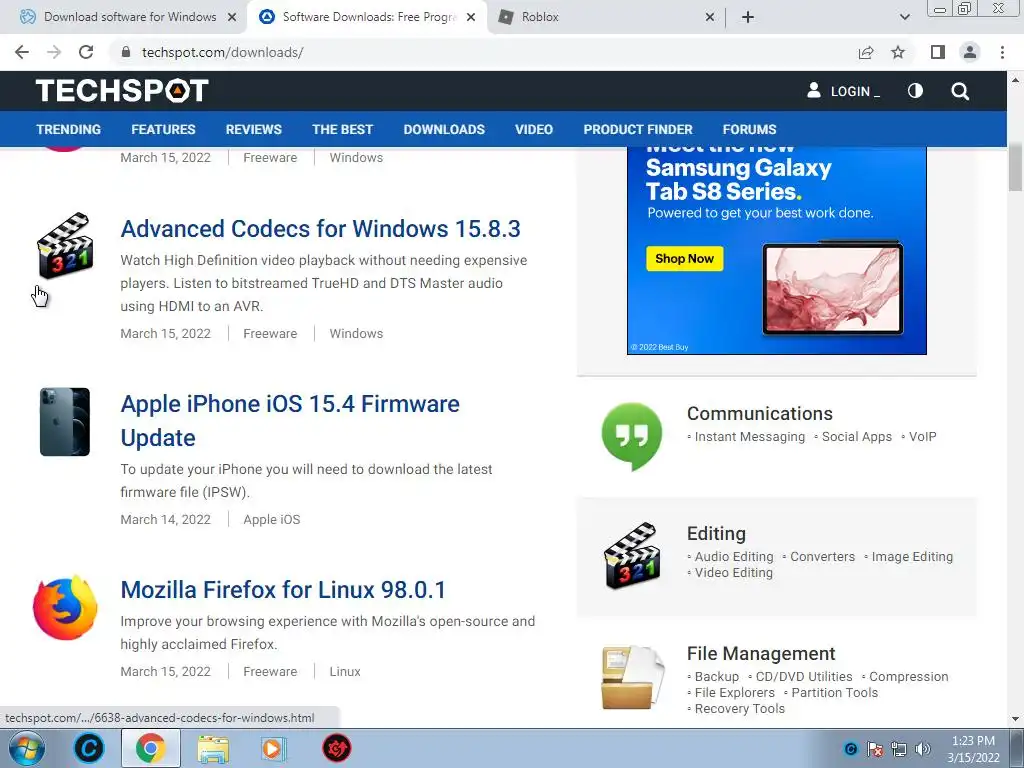Close the Download software for Windows tab
Screen dimensions: 1024x768
pyautogui.click(x=232, y=17)
